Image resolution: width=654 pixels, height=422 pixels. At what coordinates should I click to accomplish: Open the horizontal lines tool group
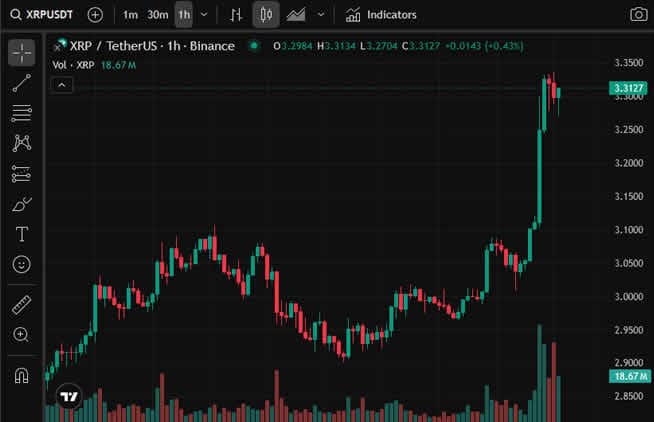(22, 113)
